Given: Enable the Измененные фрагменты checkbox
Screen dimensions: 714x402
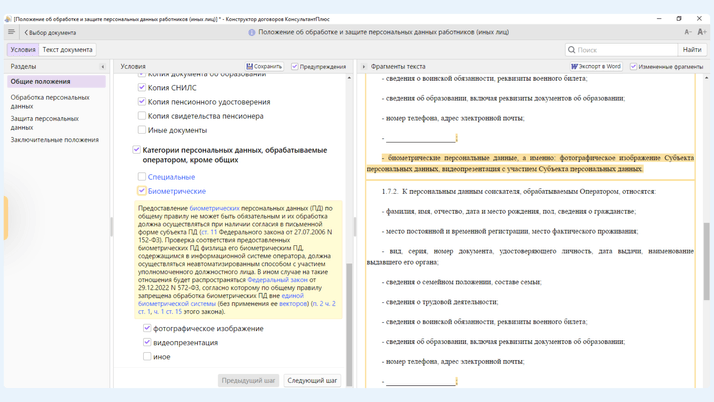Looking at the screenshot, I should click(x=634, y=67).
